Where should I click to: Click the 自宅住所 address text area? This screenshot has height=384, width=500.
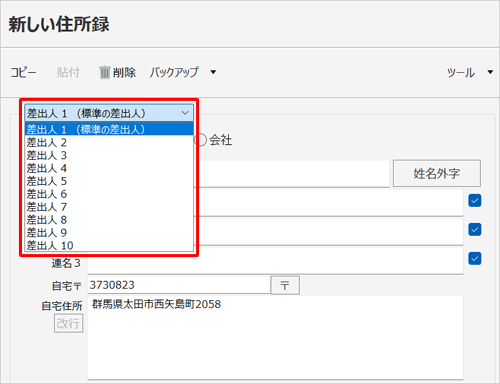coord(275,337)
